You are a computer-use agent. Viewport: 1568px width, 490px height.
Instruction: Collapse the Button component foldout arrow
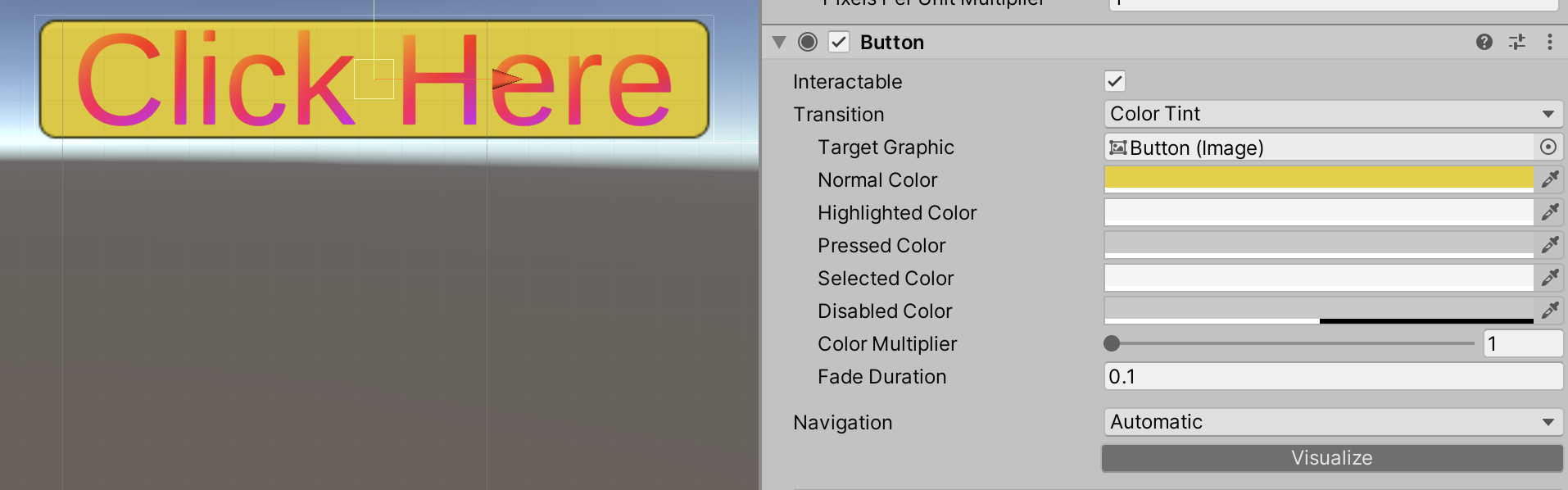coord(779,42)
